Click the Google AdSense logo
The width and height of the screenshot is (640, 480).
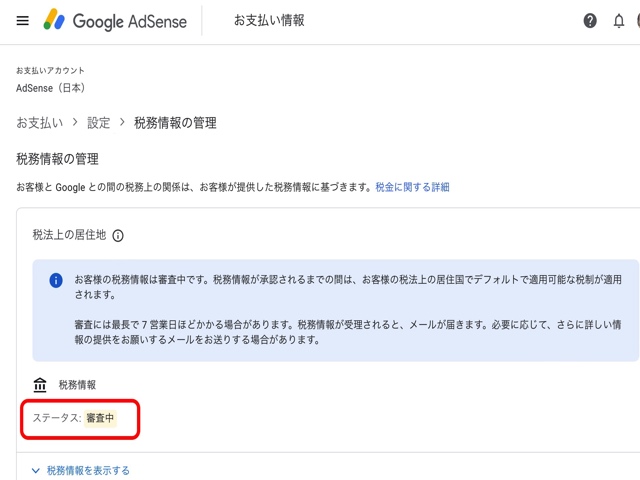tap(115, 21)
